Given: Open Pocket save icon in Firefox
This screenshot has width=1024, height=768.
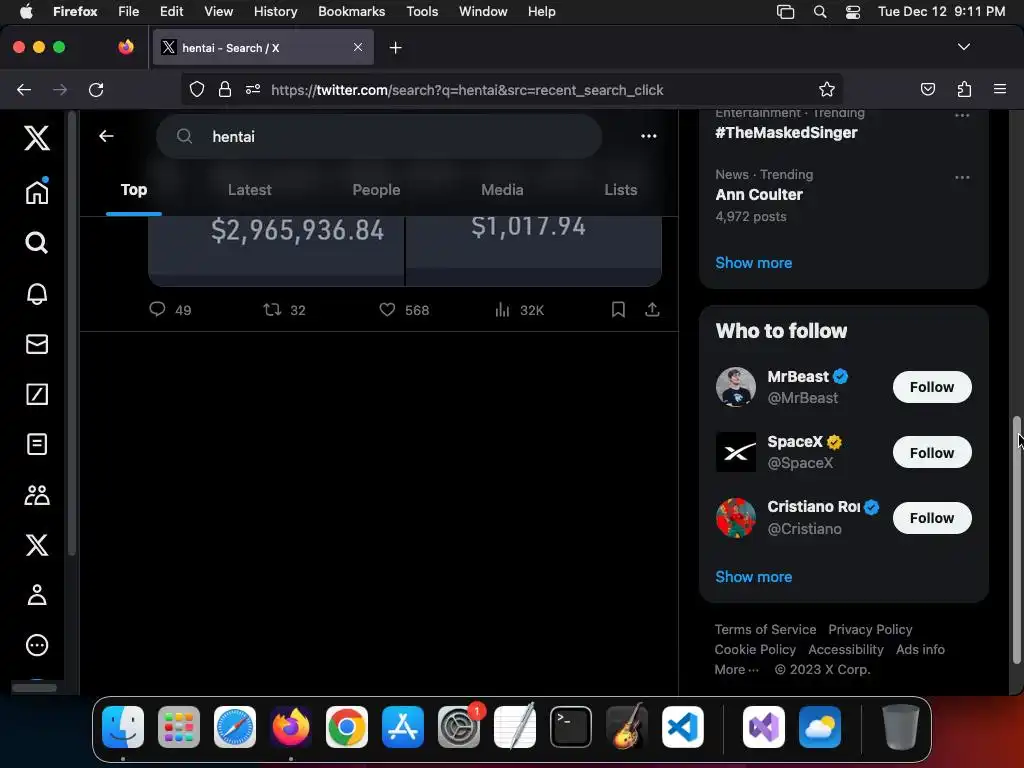Looking at the screenshot, I should tap(927, 89).
